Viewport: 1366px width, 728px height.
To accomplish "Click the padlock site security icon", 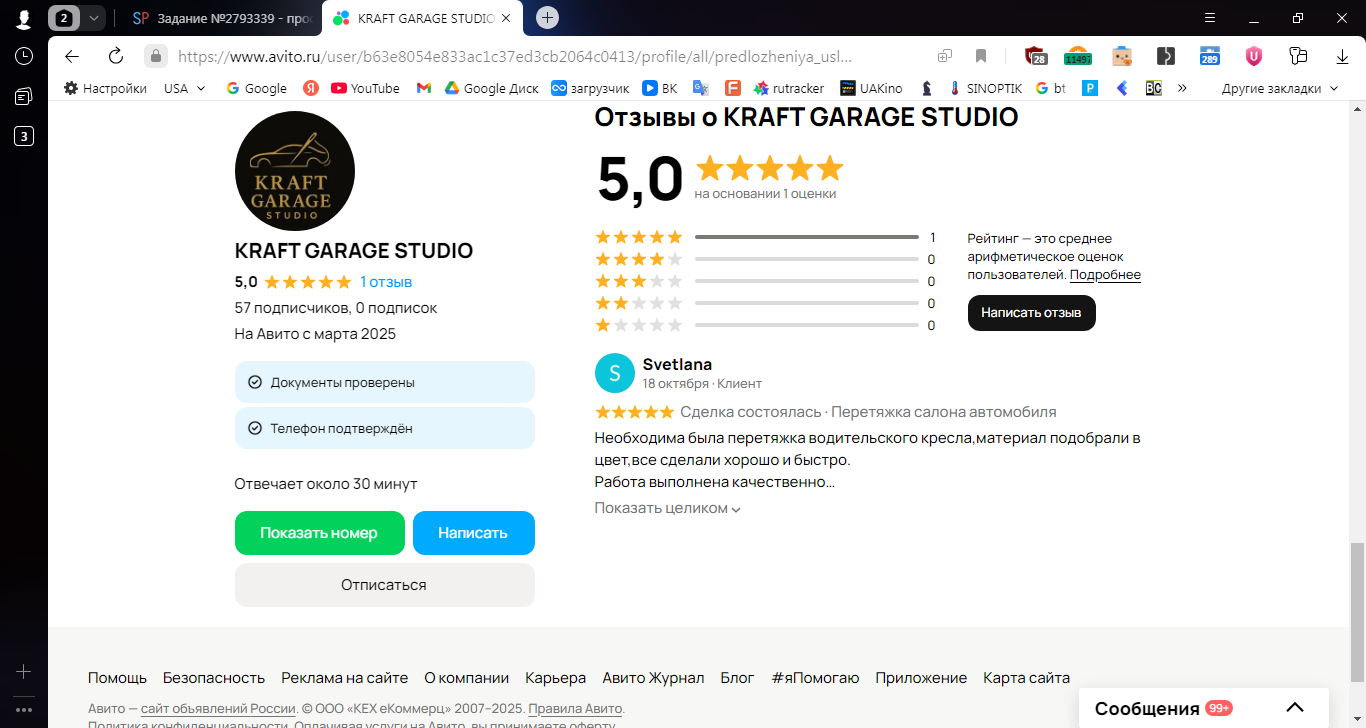I will click(155, 56).
